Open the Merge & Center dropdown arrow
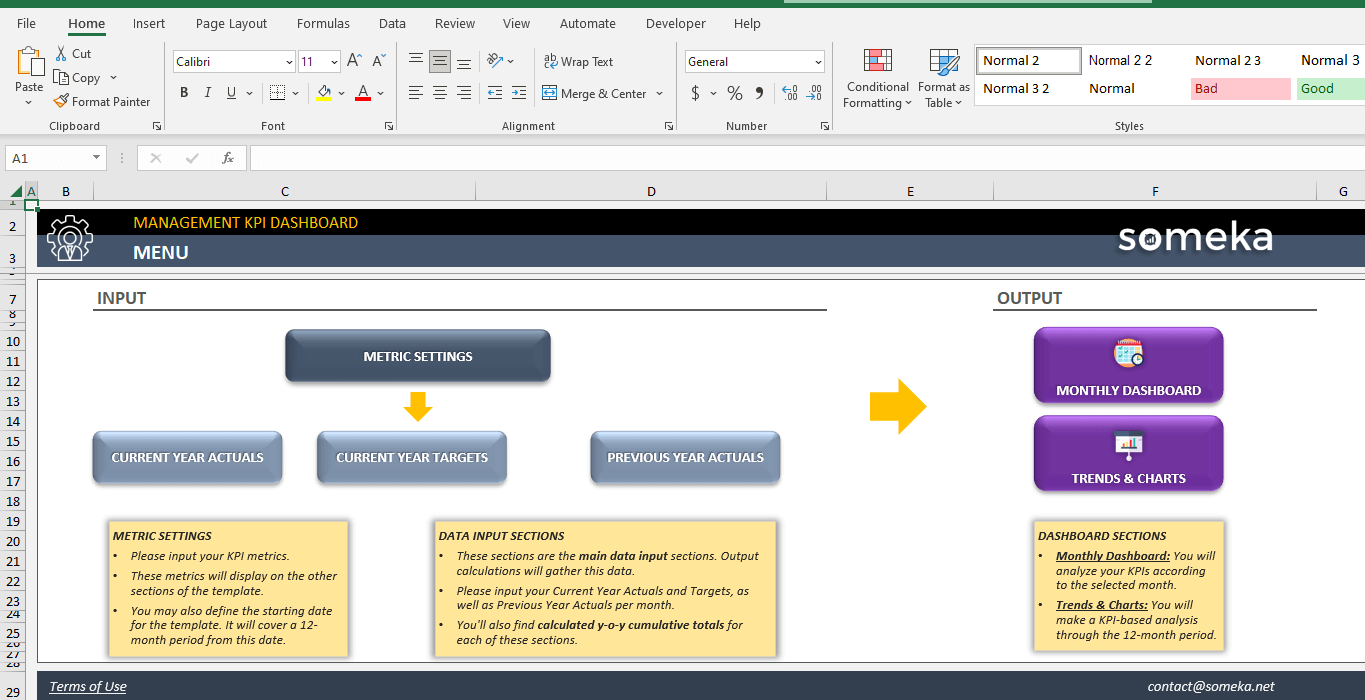 (x=660, y=94)
